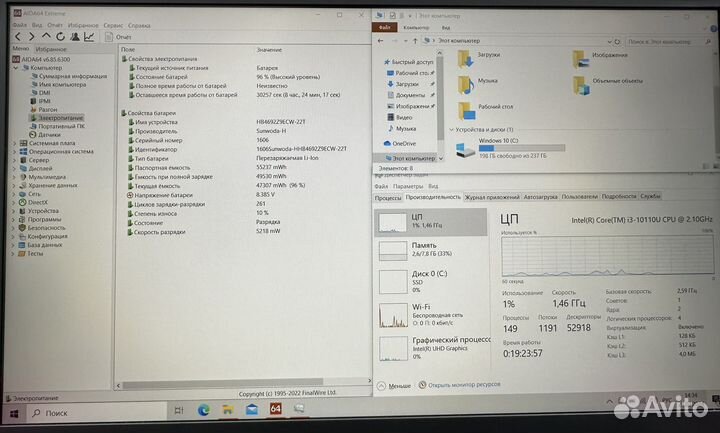Open Загрузки folder in Explorer
This screenshot has height=433, width=720.
(x=479, y=60)
